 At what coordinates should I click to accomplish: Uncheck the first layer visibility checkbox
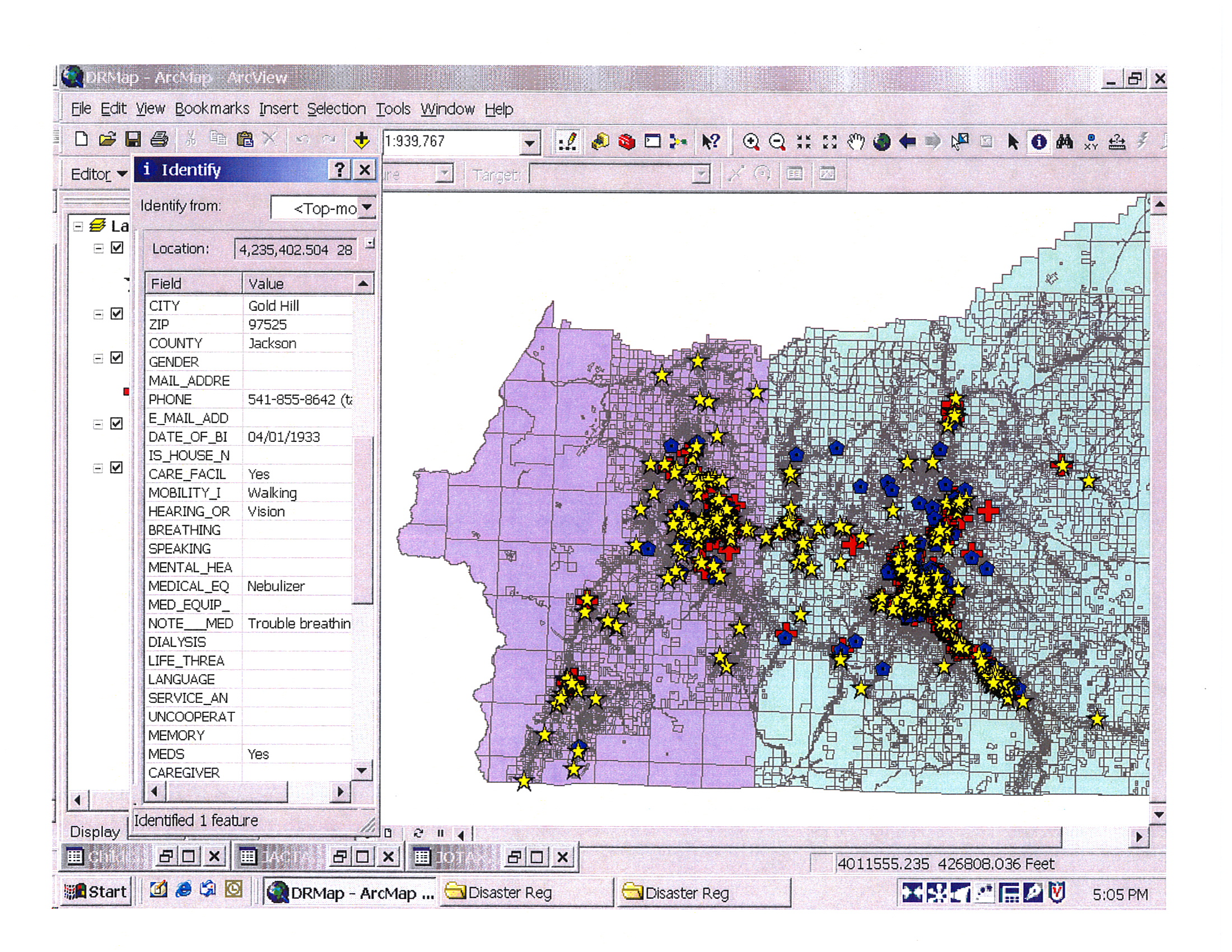(118, 248)
